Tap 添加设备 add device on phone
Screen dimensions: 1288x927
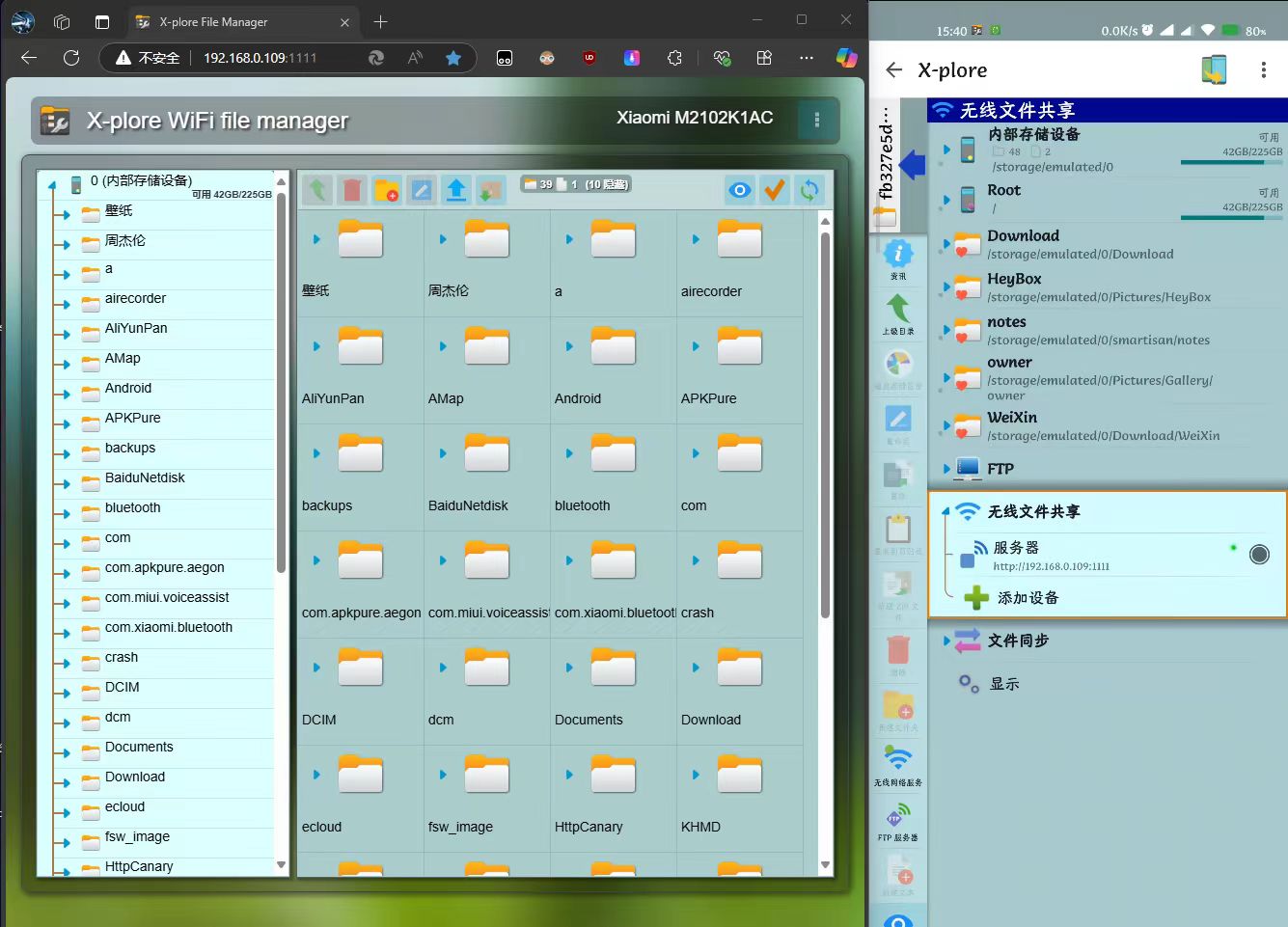click(1028, 598)
